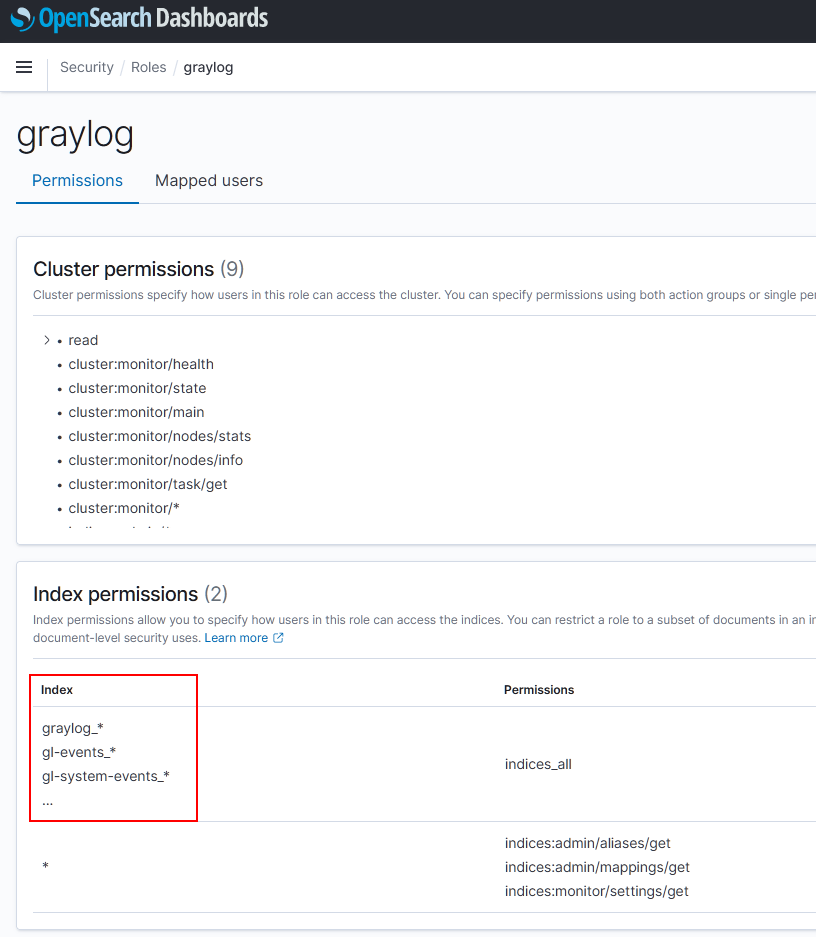The height and width of the screenshot is (937, 816).
Task: Select the cluster:monitor/nodes/info permission
Action: tap(155, 460)
